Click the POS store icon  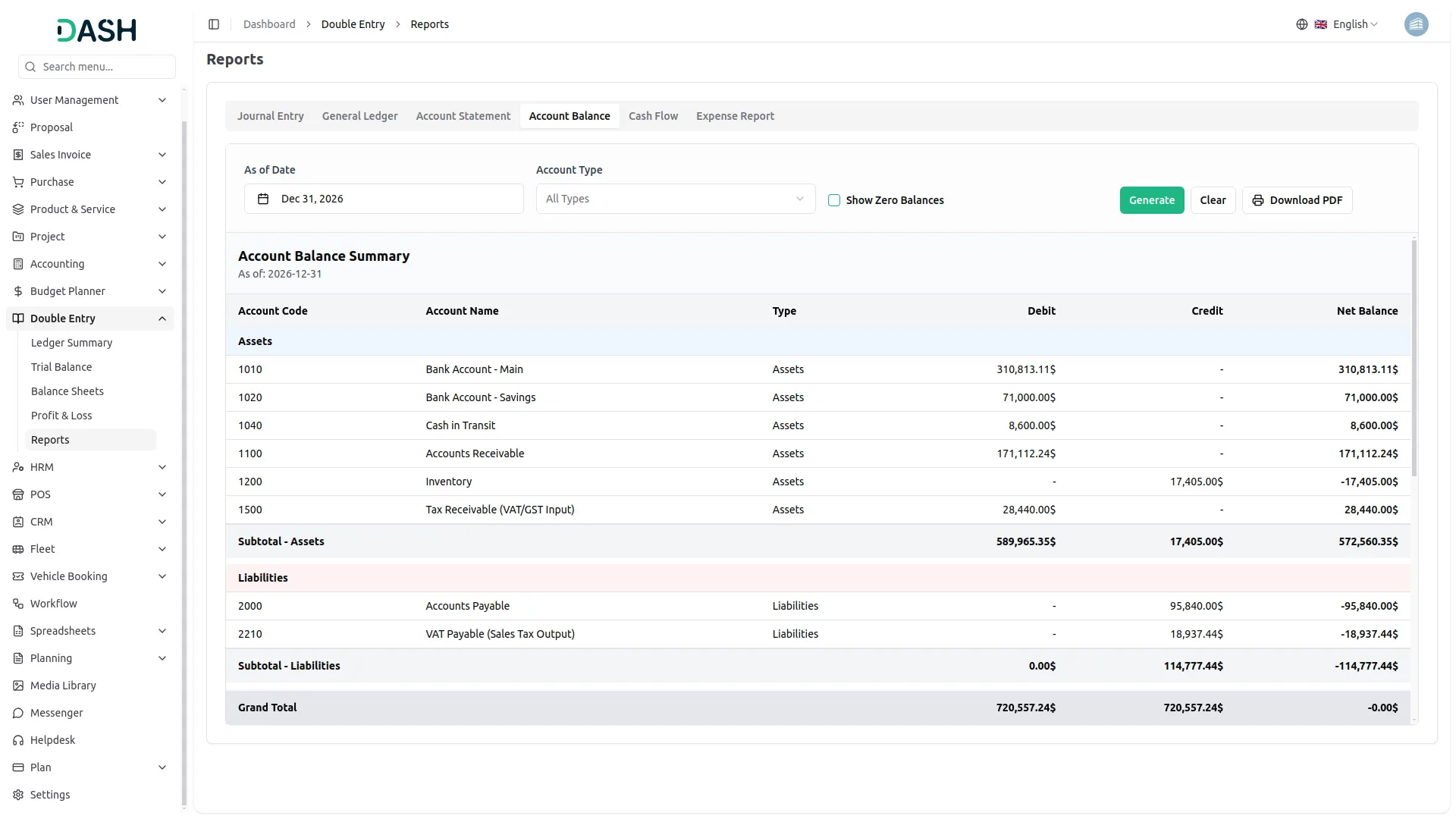tap(18, 494)
